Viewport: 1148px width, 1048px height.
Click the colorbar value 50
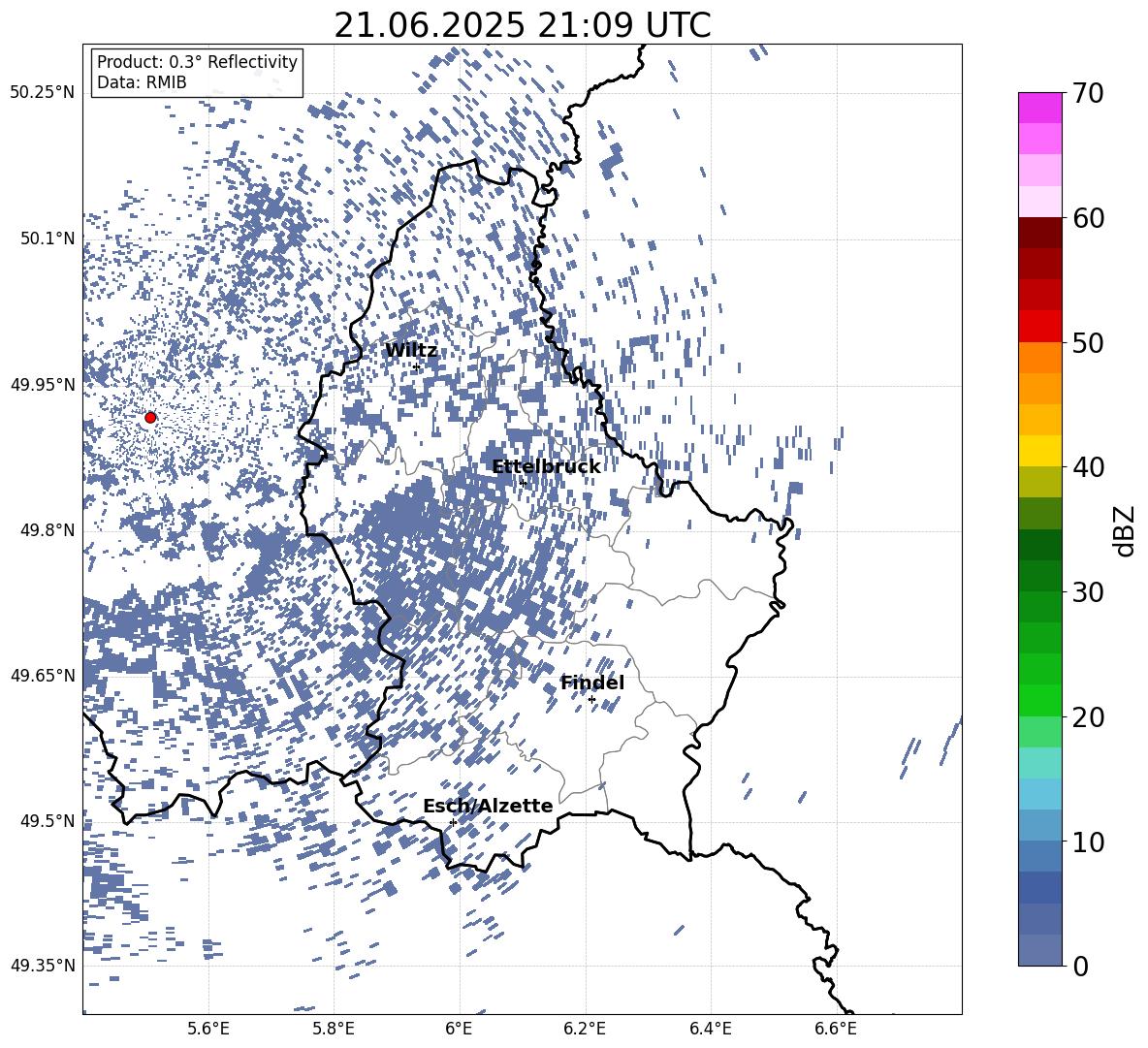coord(1088,342)
